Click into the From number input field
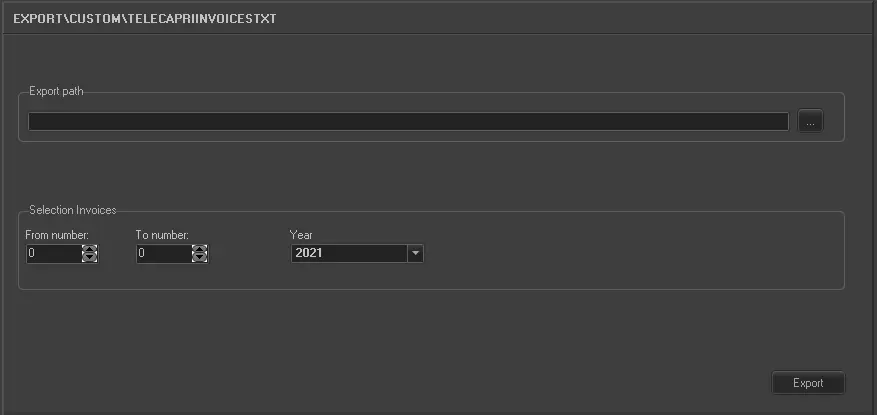Image resolution: width=877 pixels, height=415 pixels. coord(54,254)
